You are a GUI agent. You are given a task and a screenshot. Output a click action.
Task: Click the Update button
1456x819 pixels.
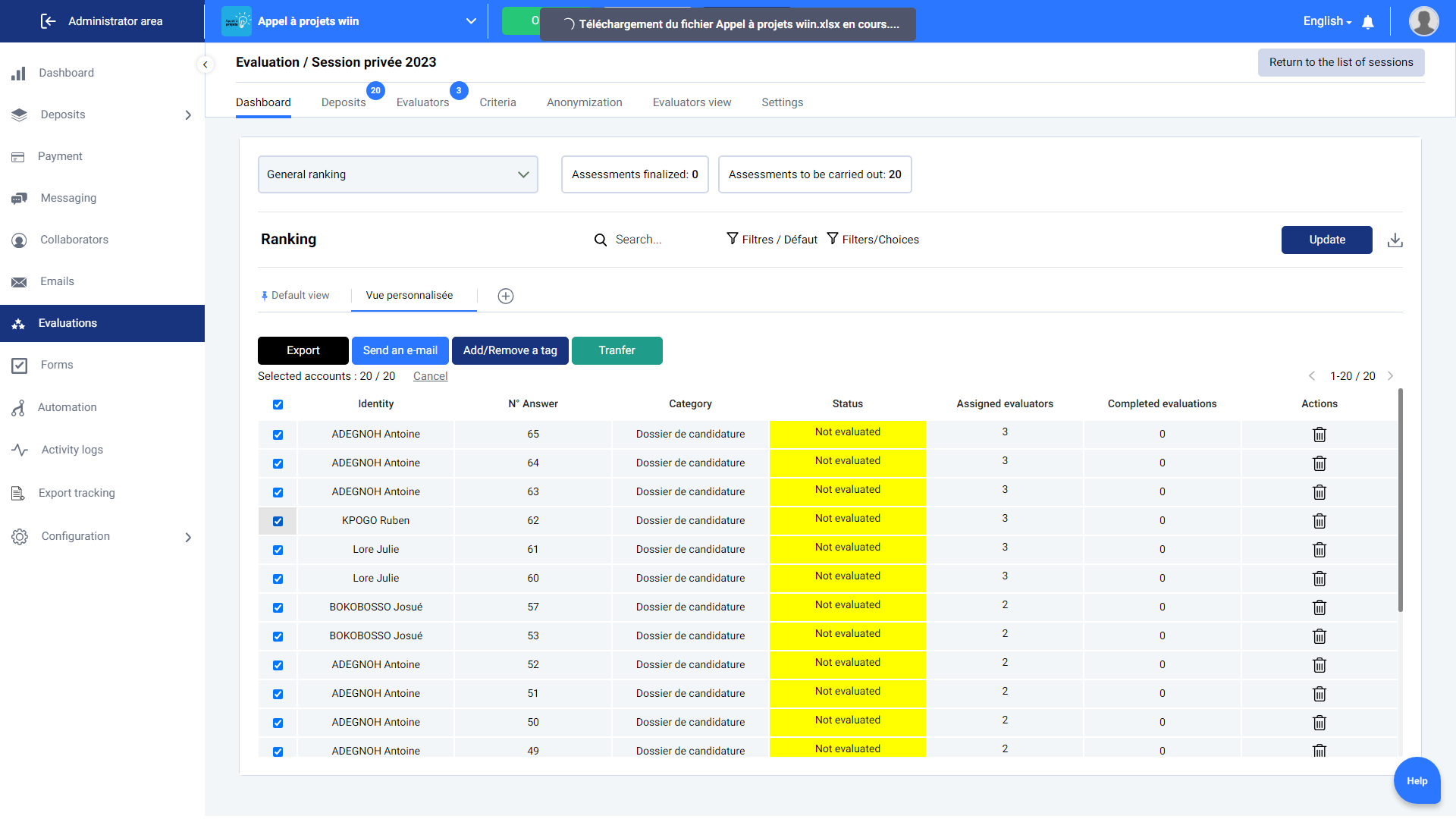1327,240
